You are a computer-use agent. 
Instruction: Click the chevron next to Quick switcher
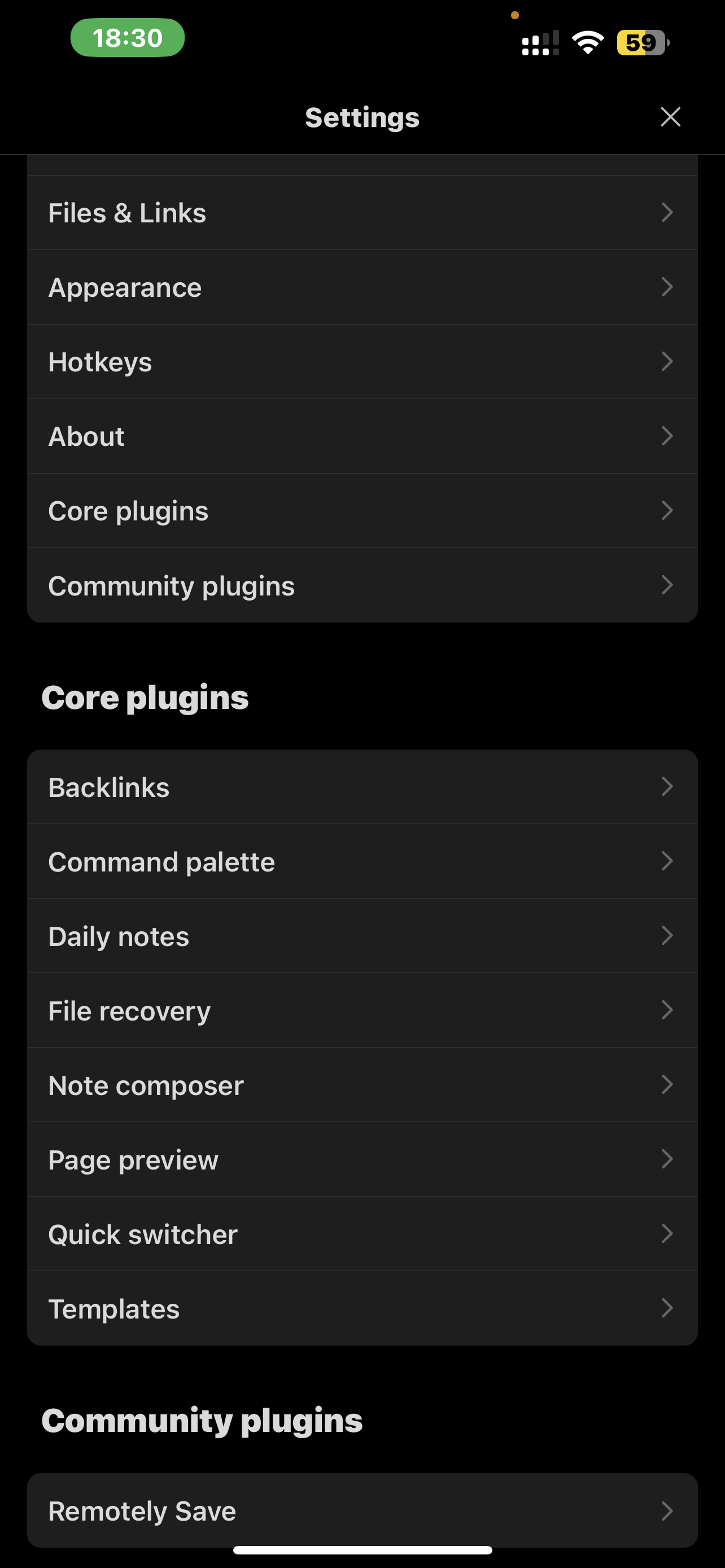coord(668,1234)
